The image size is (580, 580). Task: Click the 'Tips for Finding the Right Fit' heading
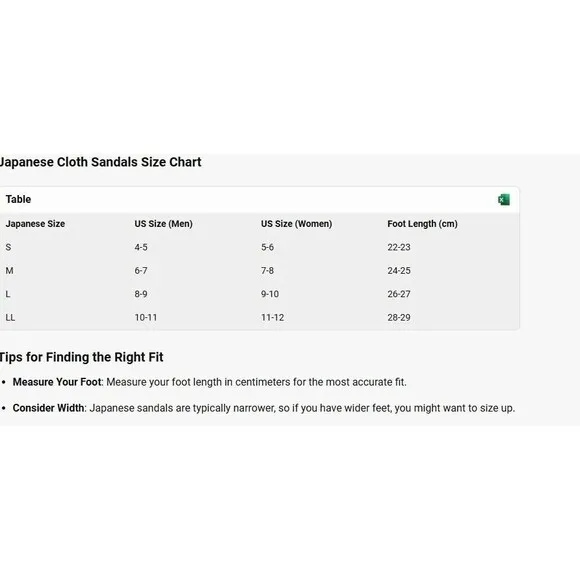click(x=81, y=357)
